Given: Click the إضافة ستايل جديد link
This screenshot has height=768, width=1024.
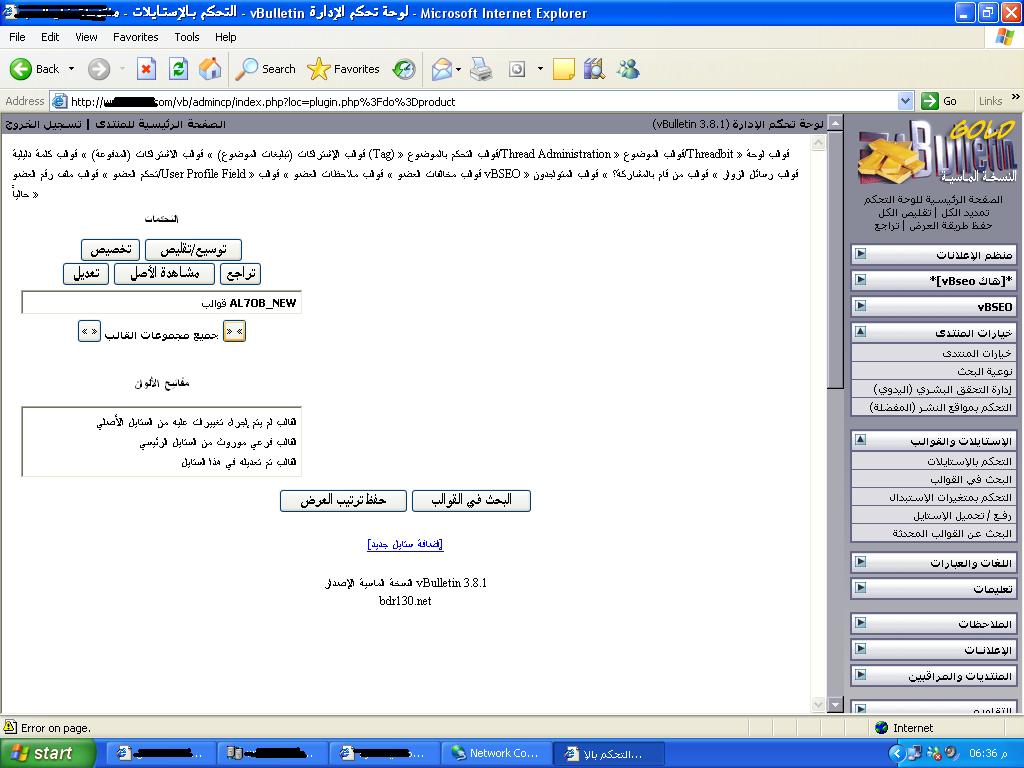Looking at the screenshot, I should tap(405, 544).
